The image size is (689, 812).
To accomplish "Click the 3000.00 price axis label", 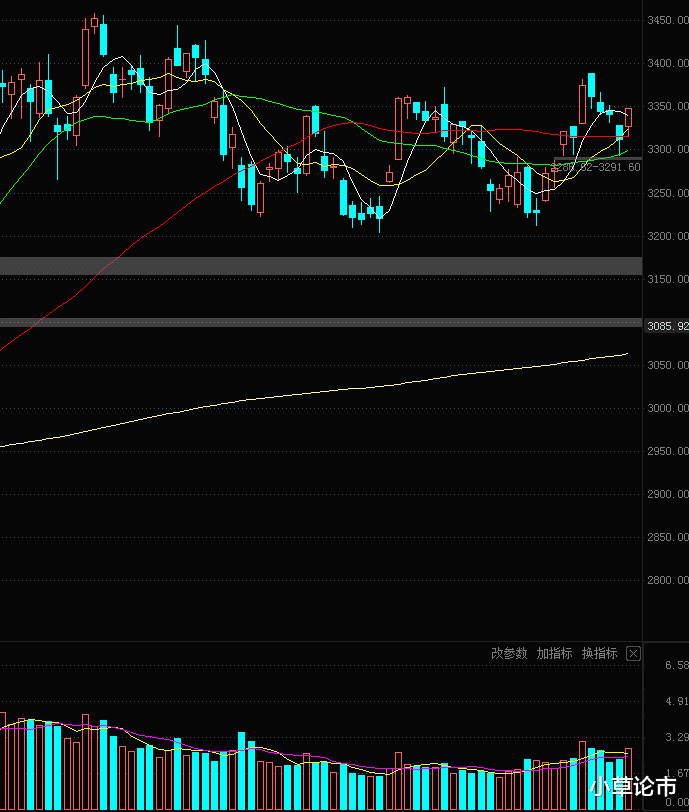I will click(668, 408).
